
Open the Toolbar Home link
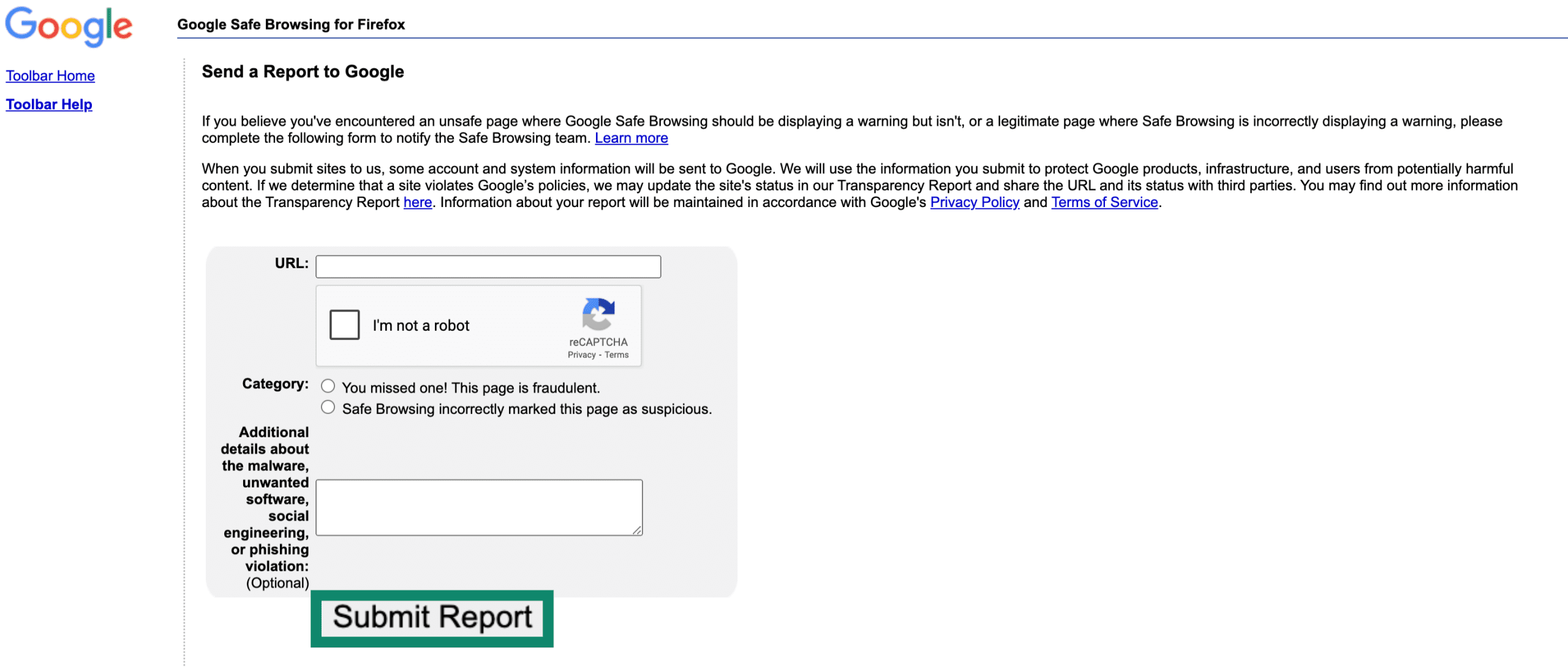coord(50,76)
